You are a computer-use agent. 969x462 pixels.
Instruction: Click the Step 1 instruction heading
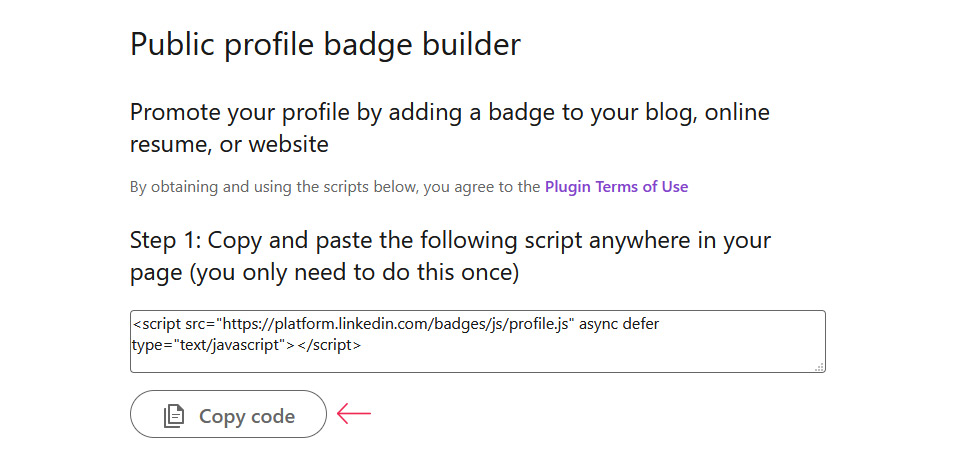(x=451, y=256)
